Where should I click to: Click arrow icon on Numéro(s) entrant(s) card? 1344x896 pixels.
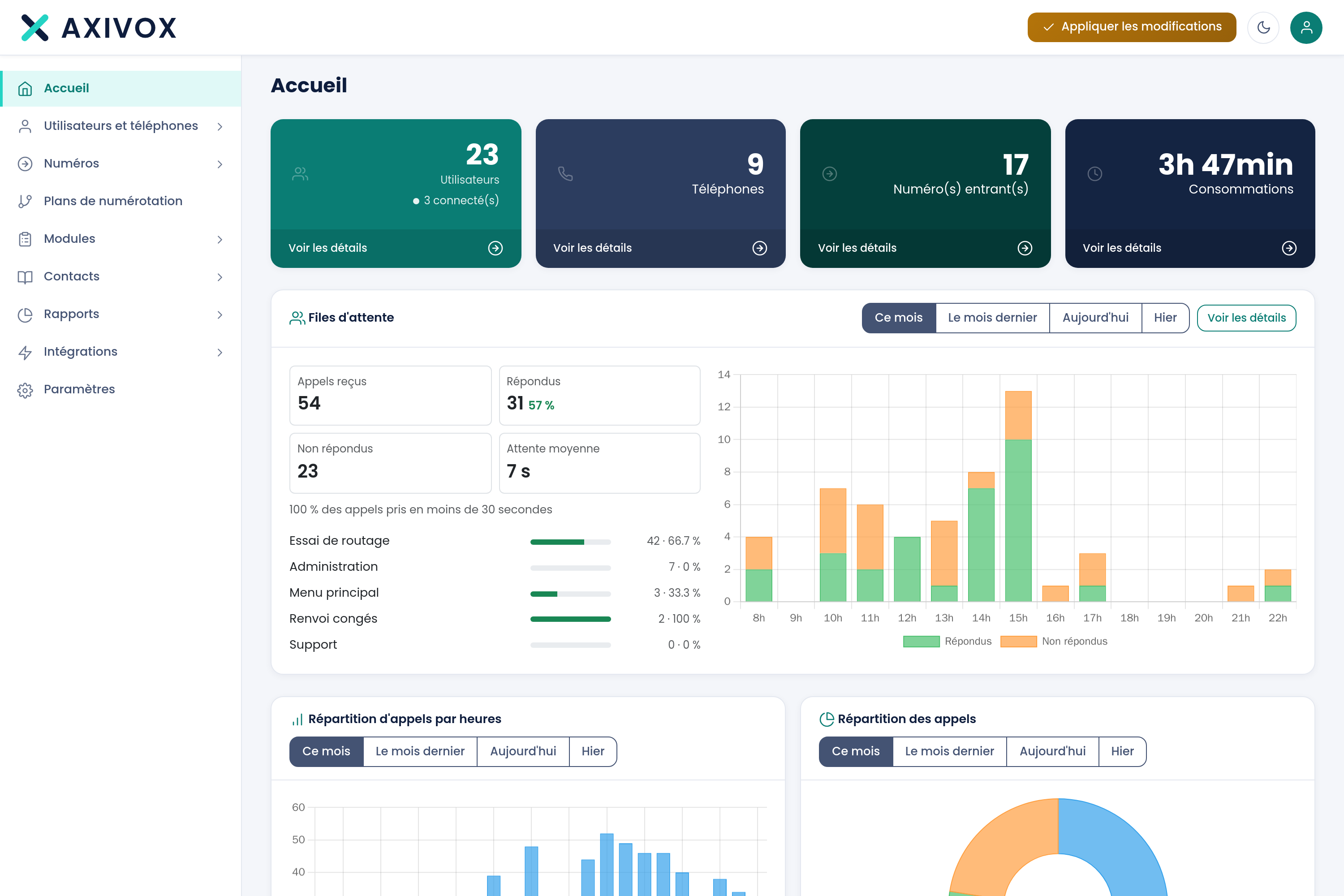(1025, 248)
